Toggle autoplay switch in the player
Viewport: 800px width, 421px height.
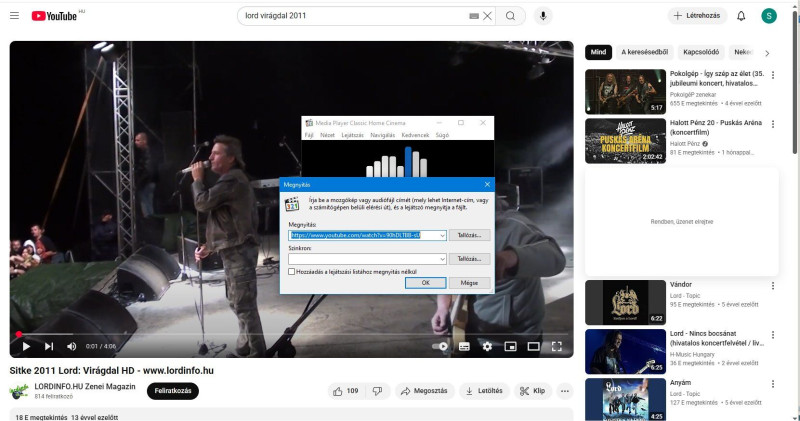[x=440, y=346]
